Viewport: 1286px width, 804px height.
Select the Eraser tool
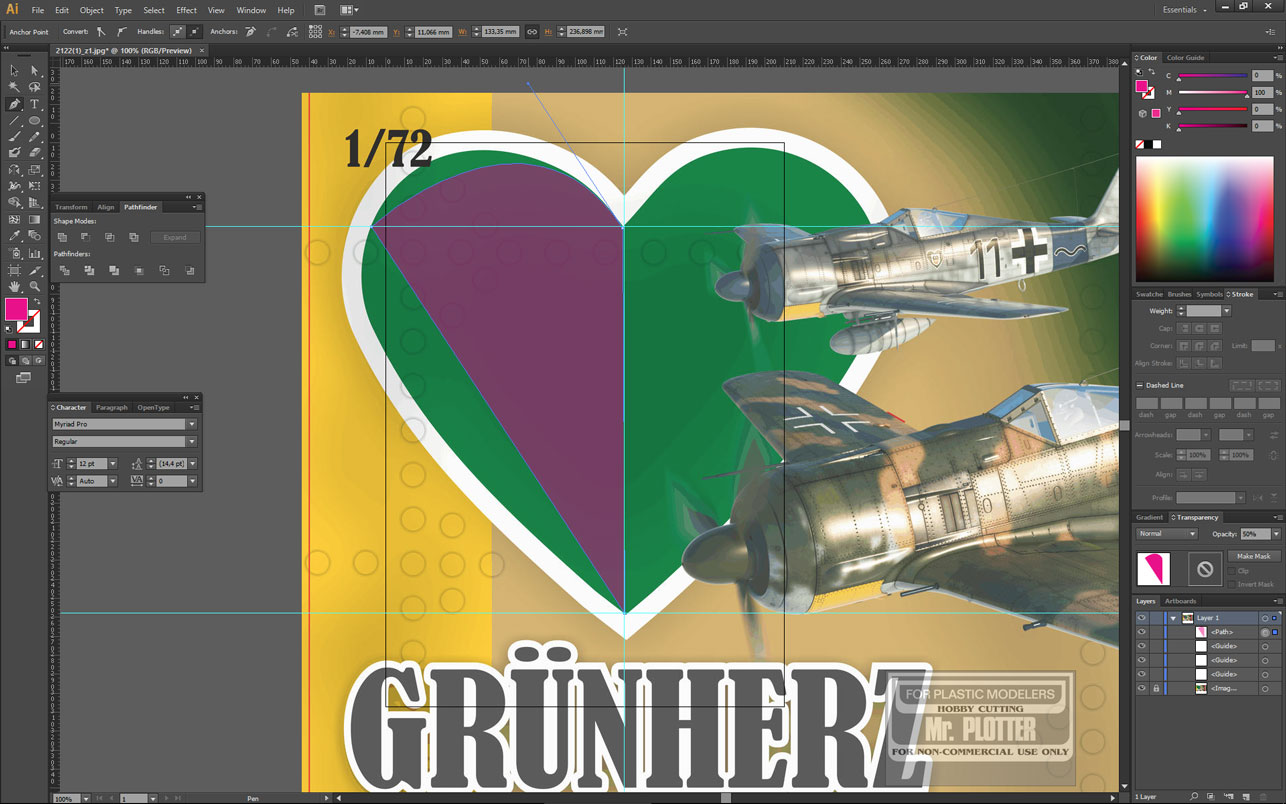tap(34, 153)
